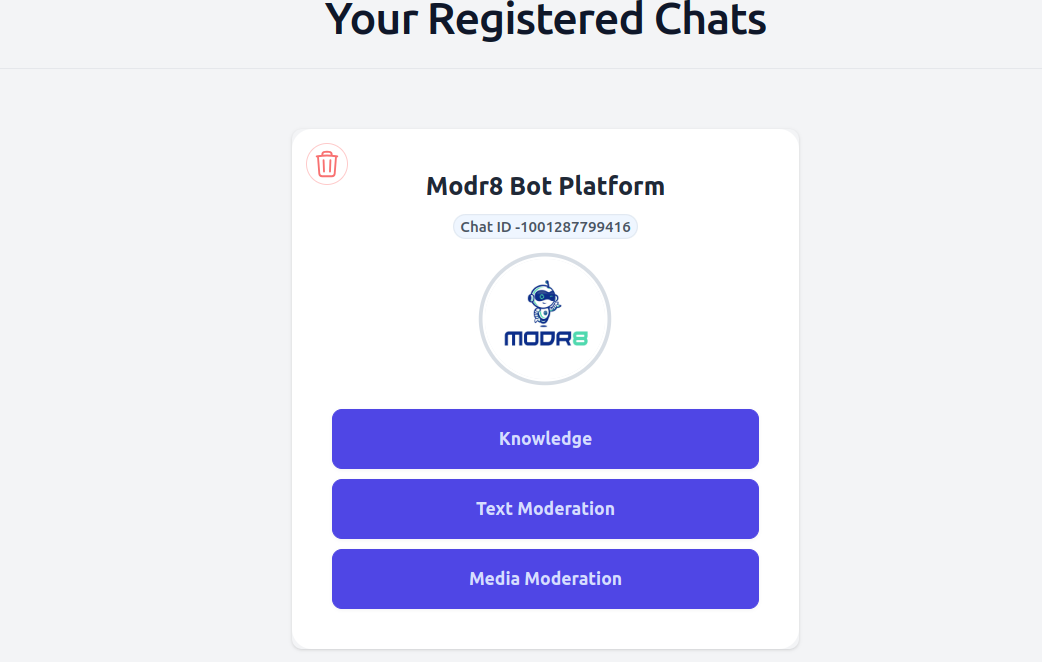
Task: Click the Modr8 circular avatar image
Action: [x=545, y=319]
